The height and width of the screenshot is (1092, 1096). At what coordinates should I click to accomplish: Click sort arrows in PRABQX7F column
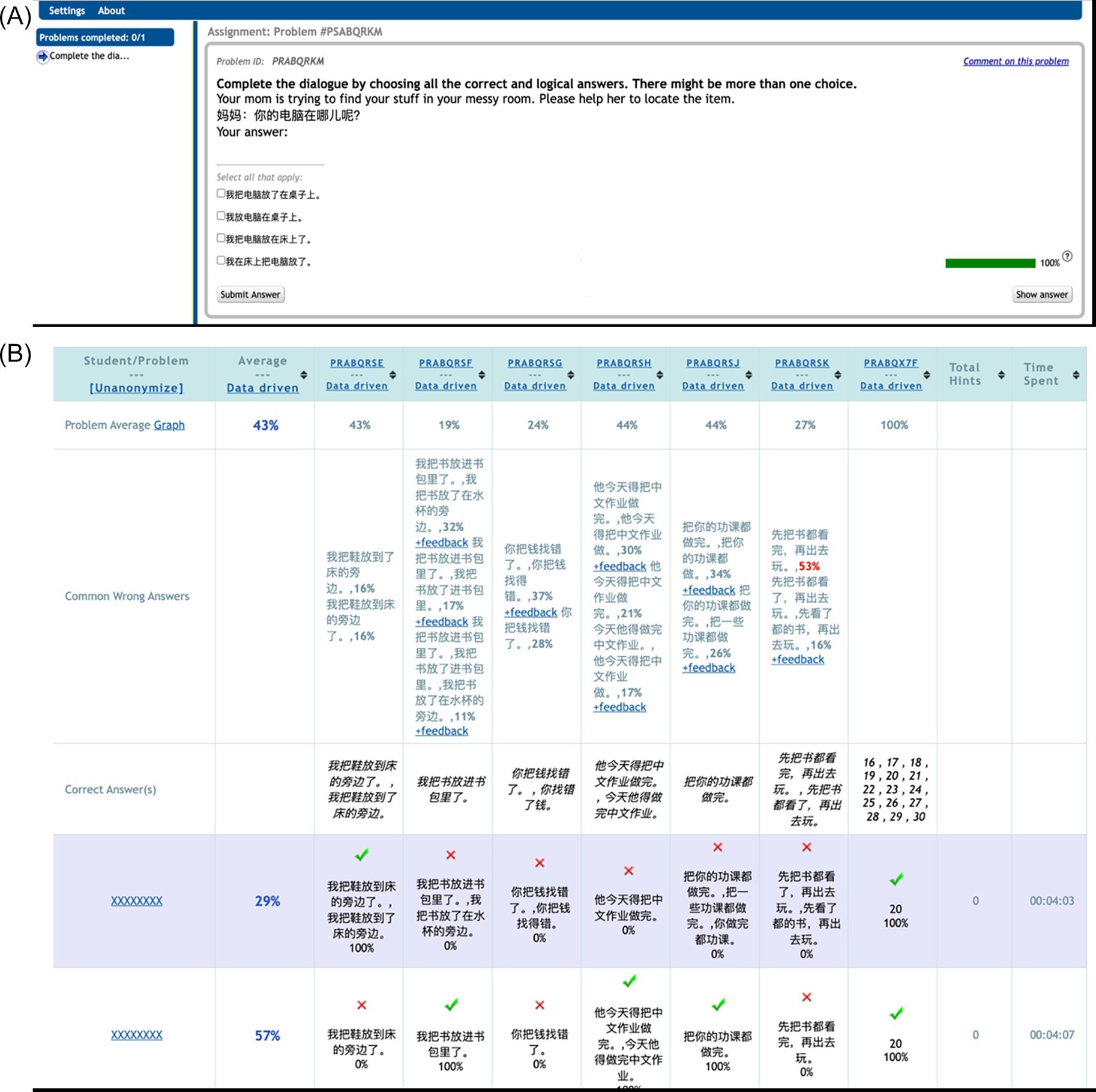pos(927,375)
